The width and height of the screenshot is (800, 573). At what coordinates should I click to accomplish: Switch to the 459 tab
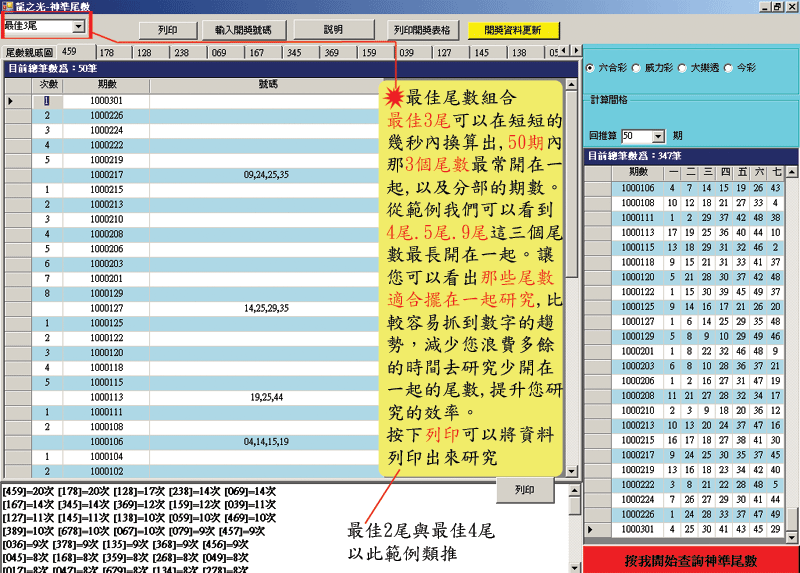coord(76,52)
